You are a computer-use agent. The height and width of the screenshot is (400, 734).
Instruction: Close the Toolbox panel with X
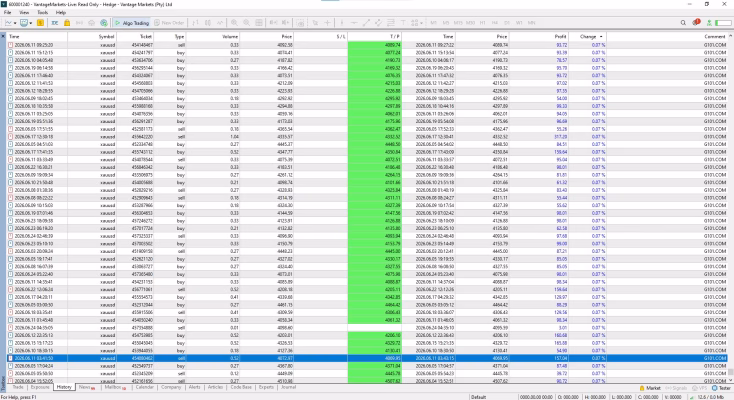point(3,36)
